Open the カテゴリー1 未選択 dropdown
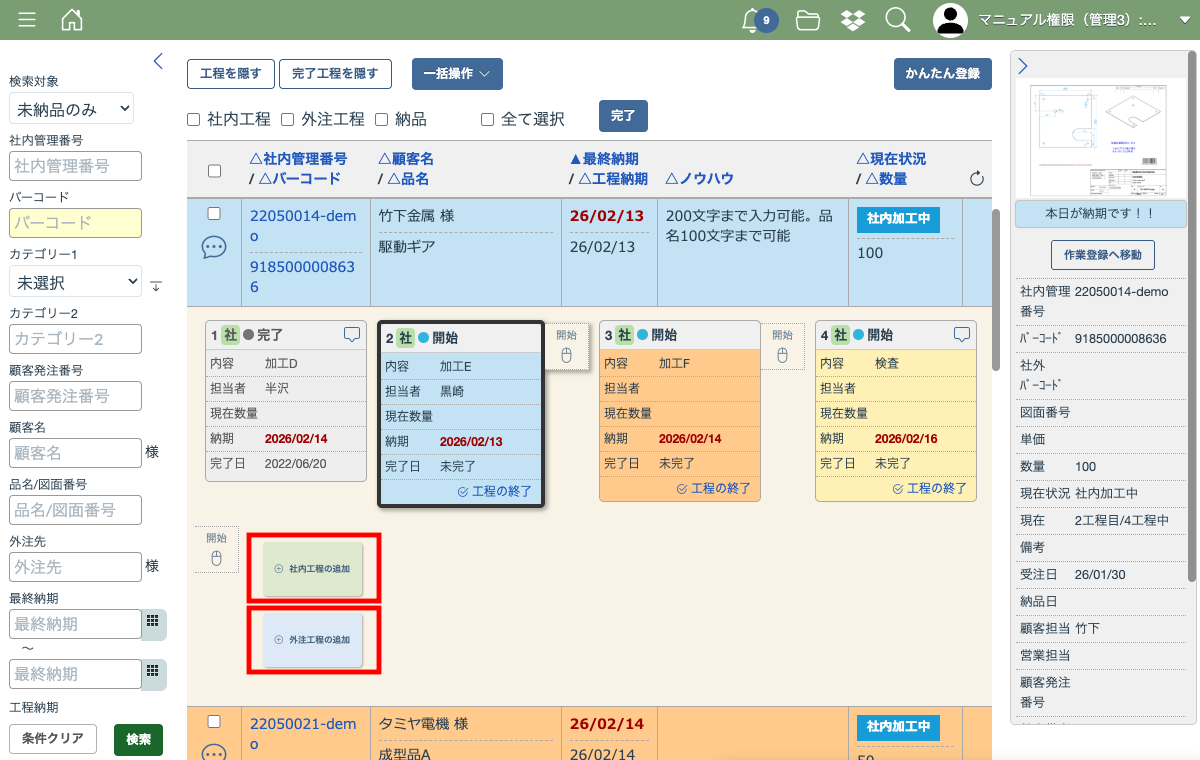This screenshot has width=1200, height=760. click(x=75, y=283)
